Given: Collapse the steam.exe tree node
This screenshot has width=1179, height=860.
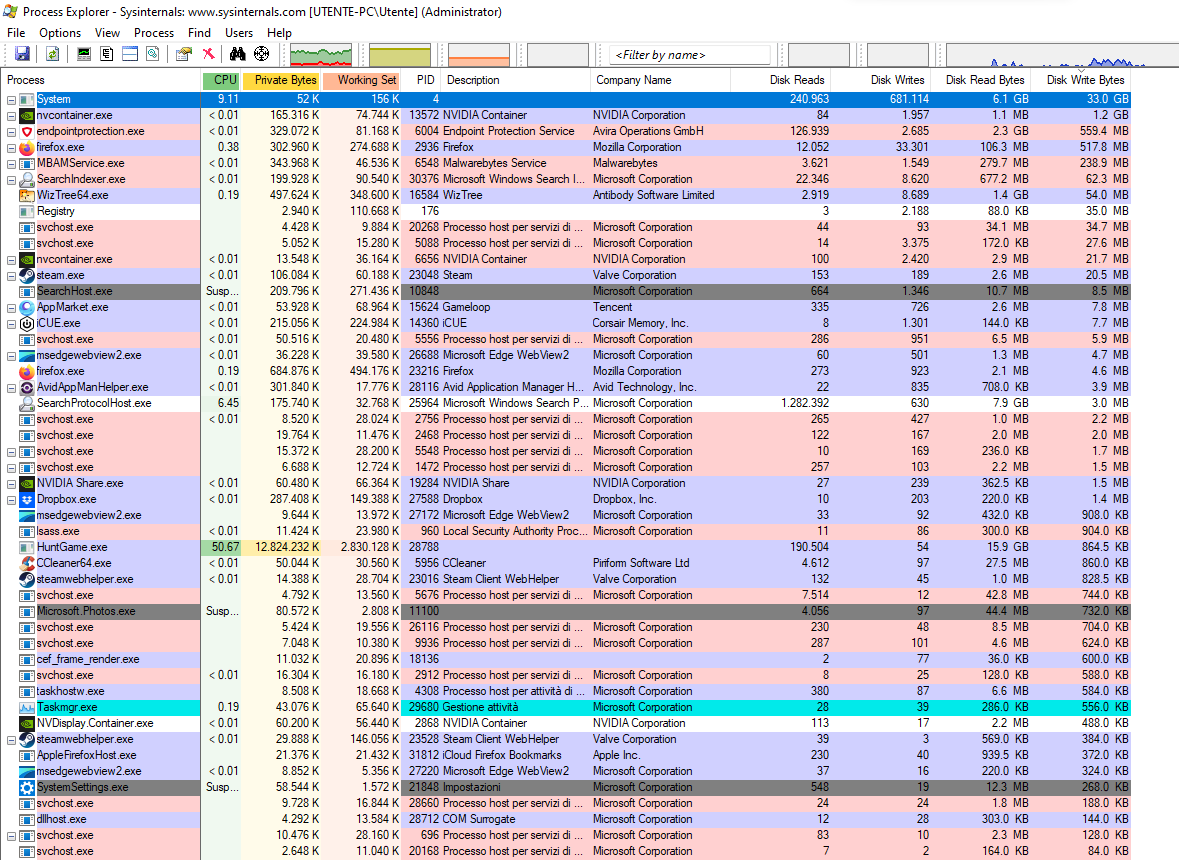Looking at the screenshot, I should tap(11, 276).
